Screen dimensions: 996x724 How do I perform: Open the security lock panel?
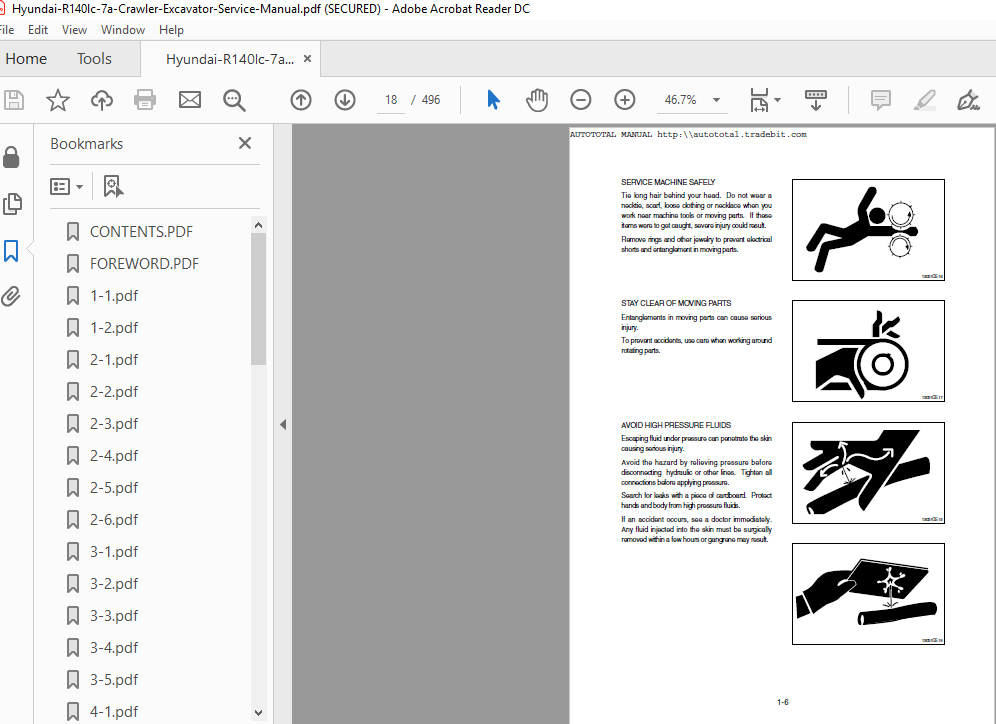click(x=11, y=157)
